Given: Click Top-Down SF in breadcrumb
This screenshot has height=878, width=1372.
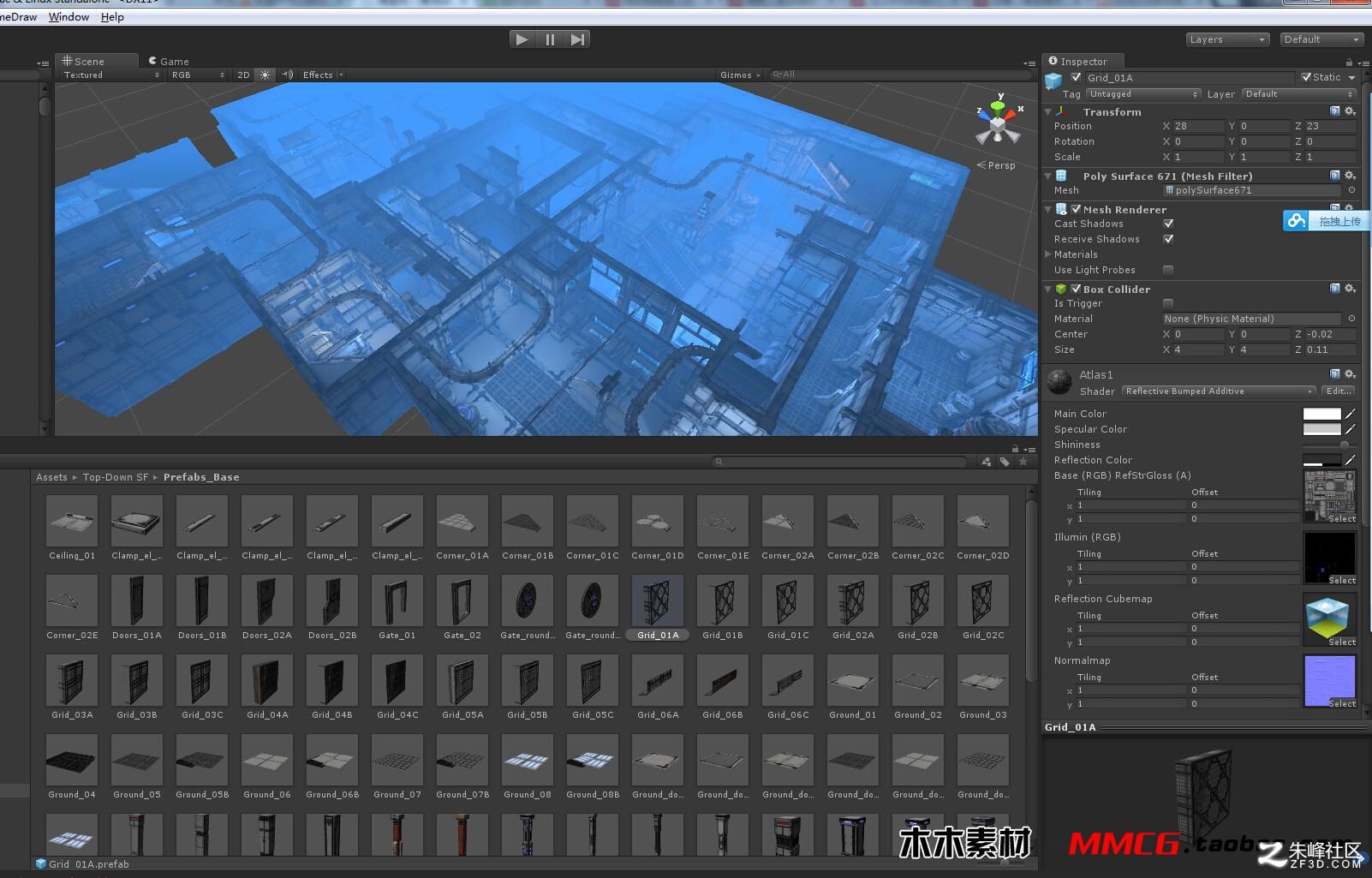Looking at the screenshot, I should tap(116, 477).
